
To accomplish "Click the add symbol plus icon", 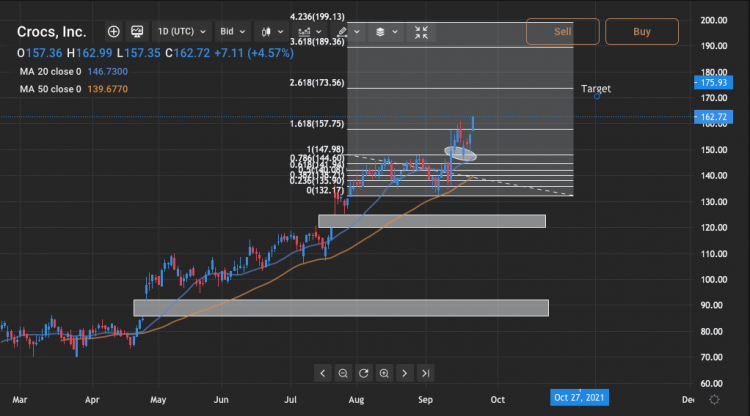I will pos(113,32).
